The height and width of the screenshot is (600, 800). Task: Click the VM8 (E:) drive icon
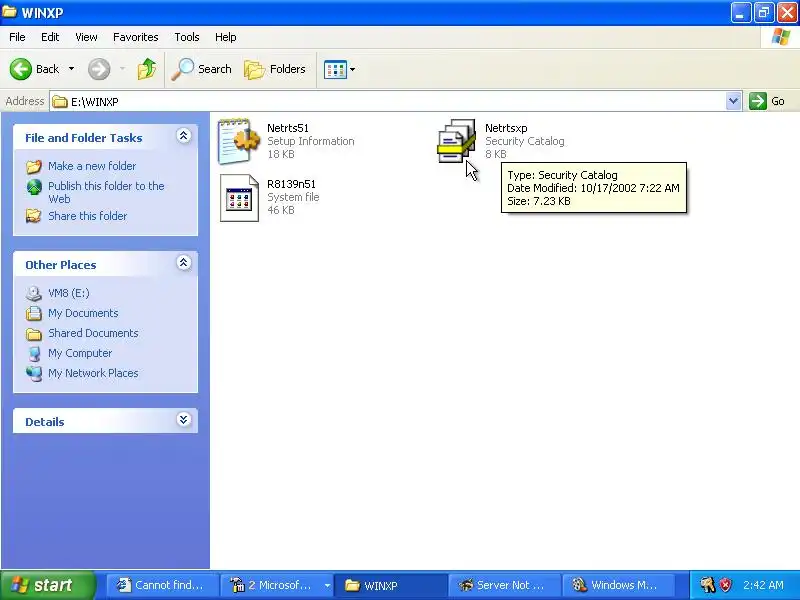(x=34, y=293)
